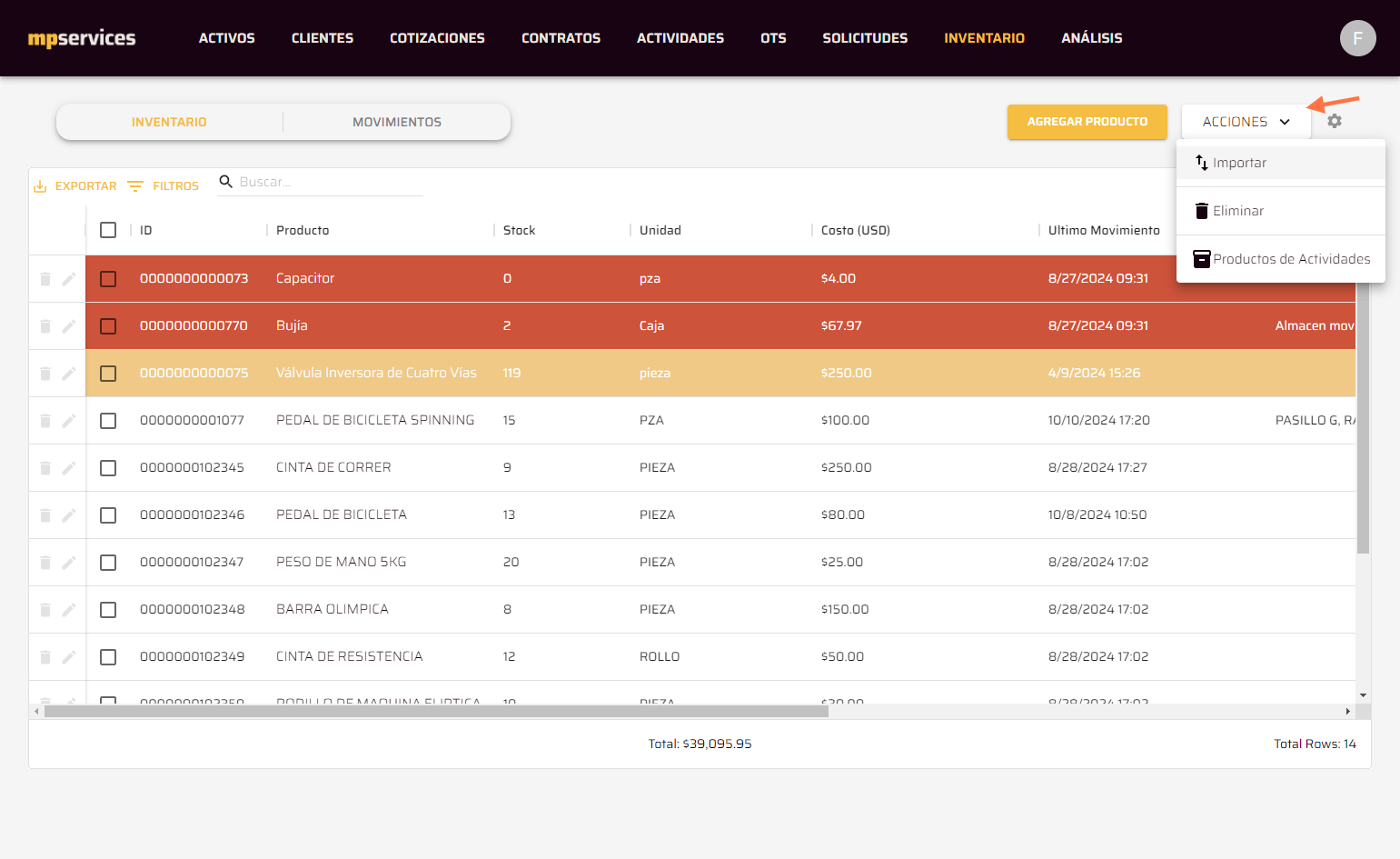This screenshot has height=859, width=1400.
Task: Click the Importar arrows icon
Action: pos(1202,163)
